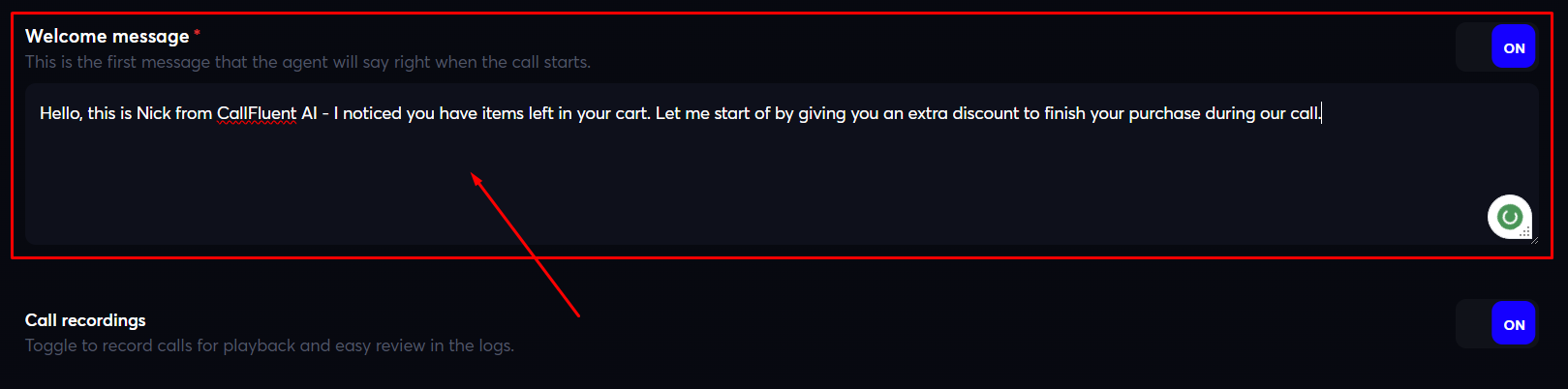
Task: Click the description "Toggle to record calls for playback…"
Action: [x=269, y=345]
